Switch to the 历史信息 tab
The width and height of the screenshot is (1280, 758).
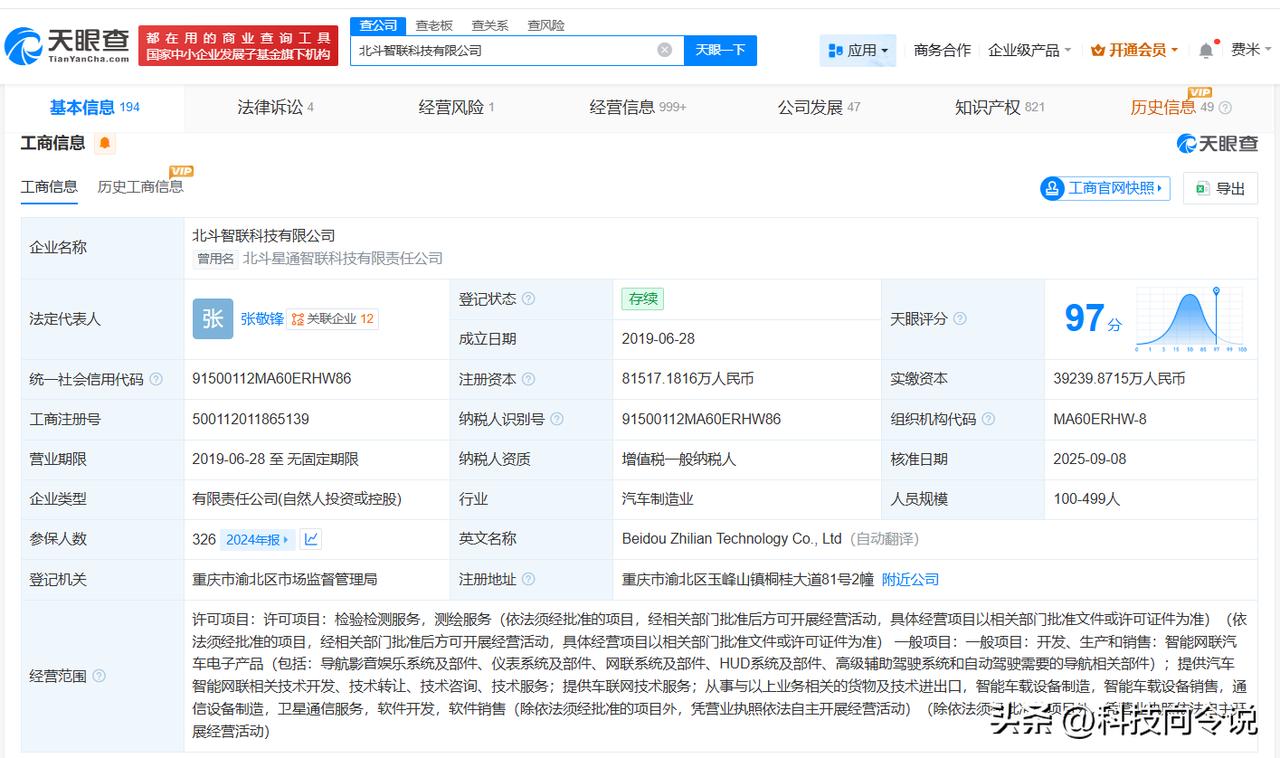click(1172, 107)
